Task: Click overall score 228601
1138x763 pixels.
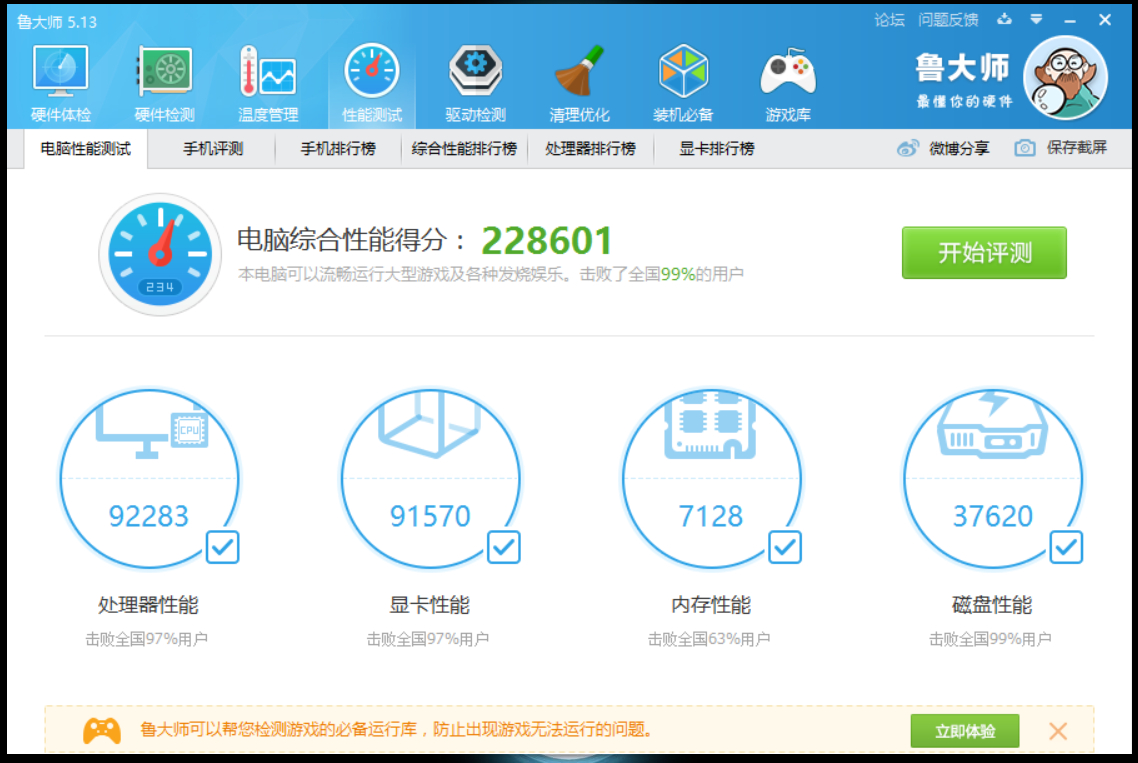Action: (547, 240)
